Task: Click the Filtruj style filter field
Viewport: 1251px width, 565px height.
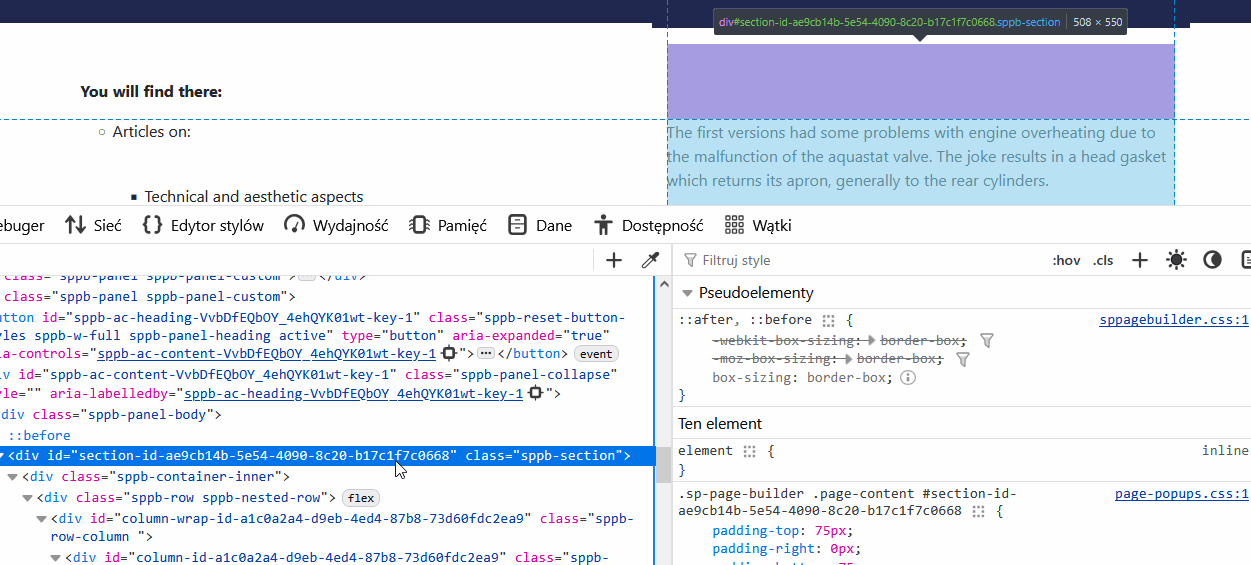Action: coord(860,260)
